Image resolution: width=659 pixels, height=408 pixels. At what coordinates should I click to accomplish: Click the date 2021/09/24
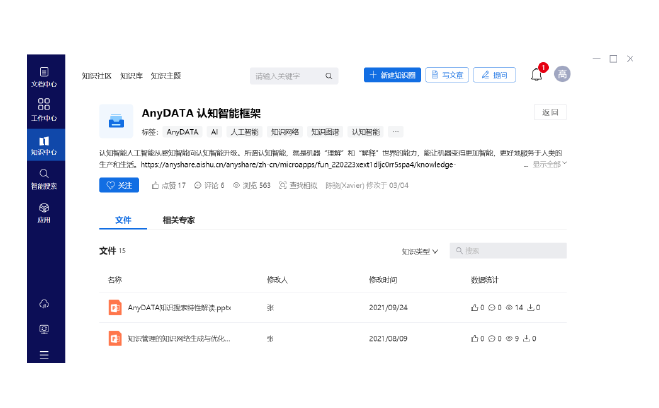click(388, 308)
